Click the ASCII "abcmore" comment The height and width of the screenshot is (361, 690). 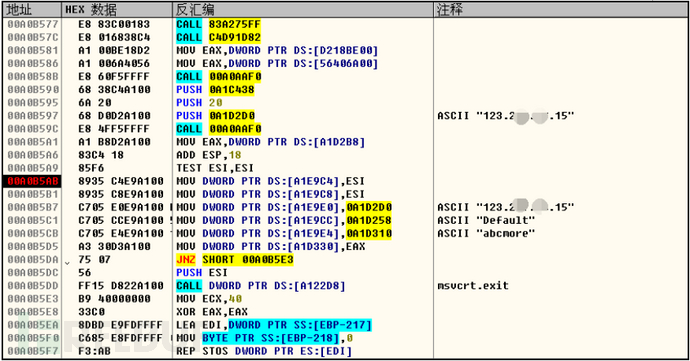click(486, 233)
